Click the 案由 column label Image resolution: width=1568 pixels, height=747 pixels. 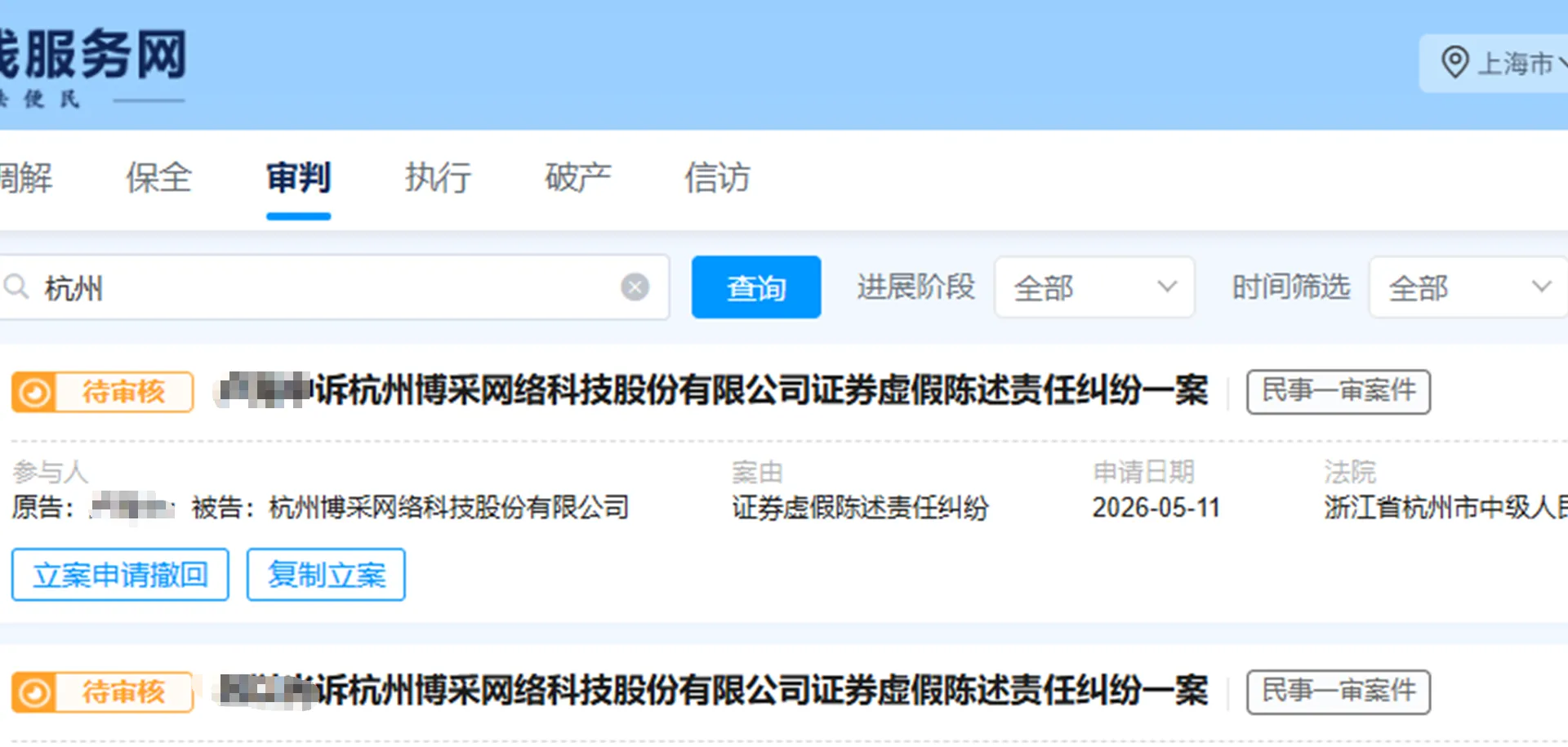point(757,472)
